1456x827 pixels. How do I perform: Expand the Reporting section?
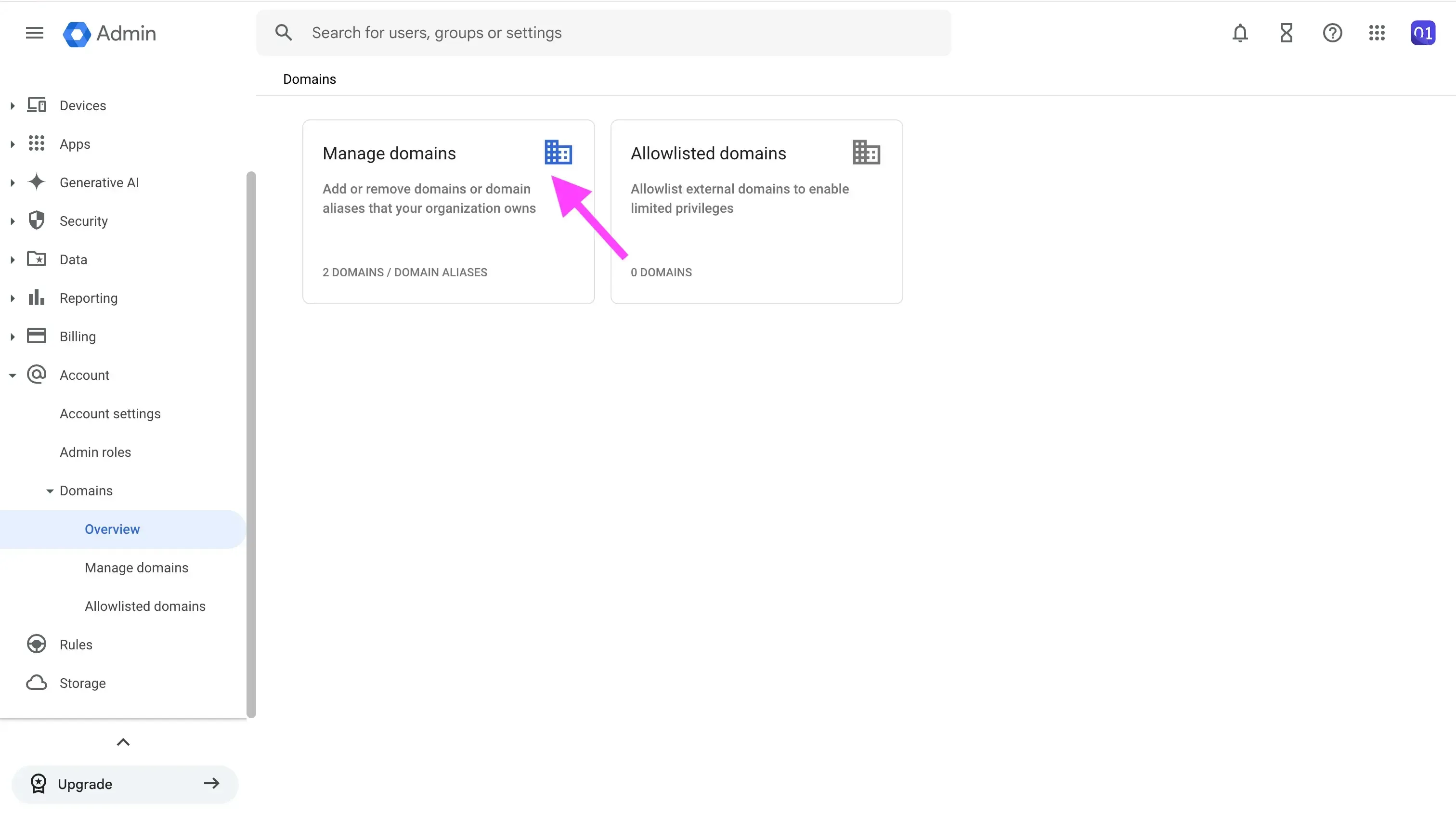(13, 297)
